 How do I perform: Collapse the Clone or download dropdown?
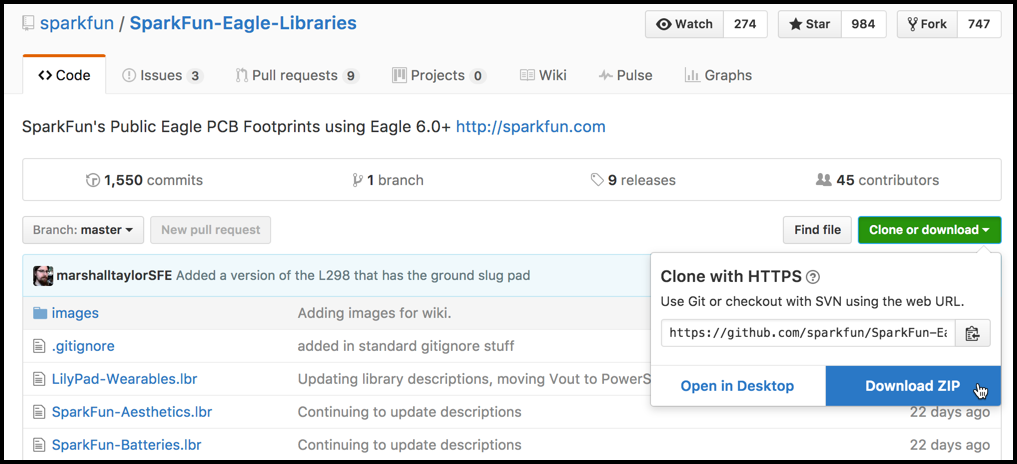click(929, 230)
